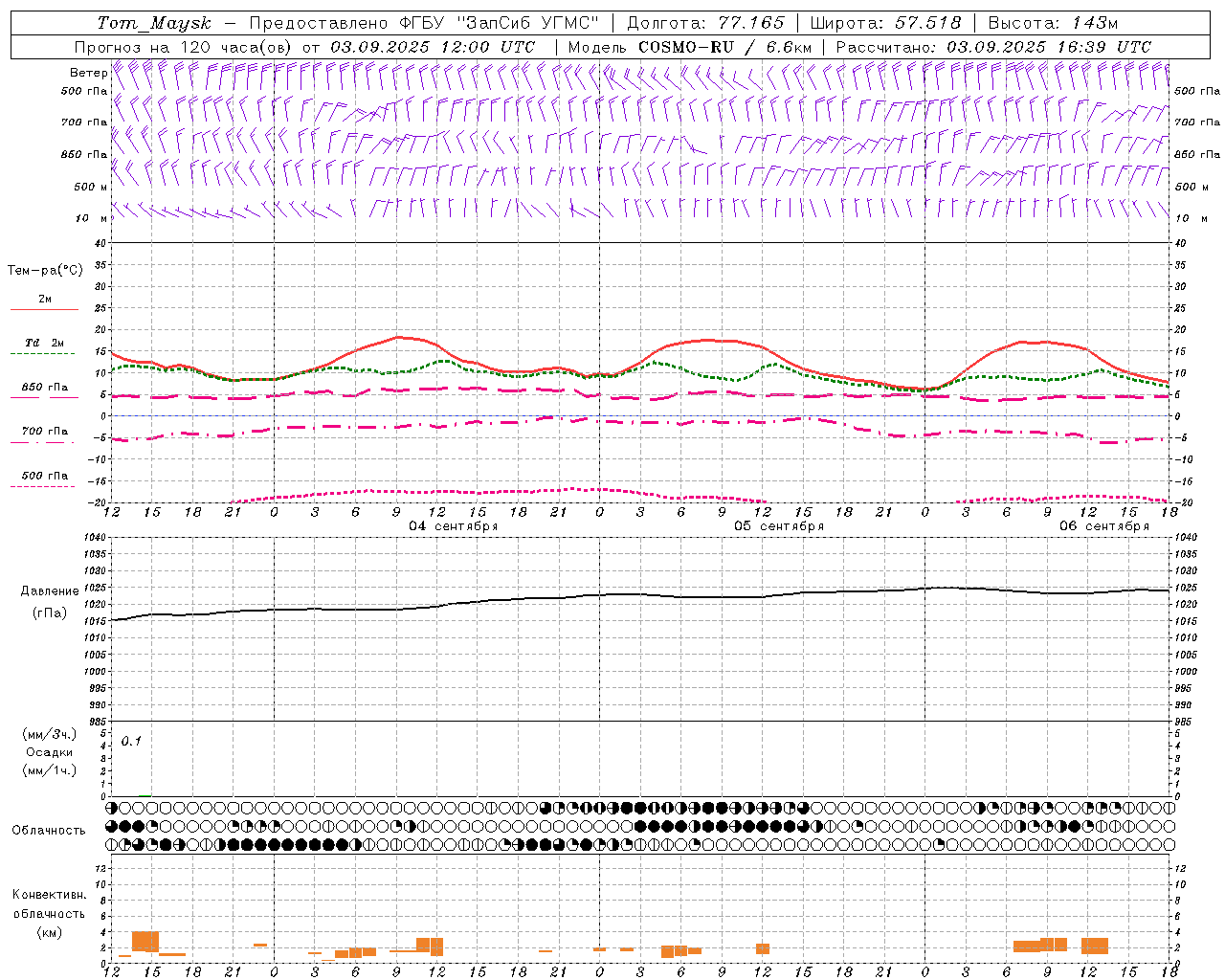This screenshot has width=1225, height=980.
Task: Click the '04 сентября' date label
Action: click(454, 526)
